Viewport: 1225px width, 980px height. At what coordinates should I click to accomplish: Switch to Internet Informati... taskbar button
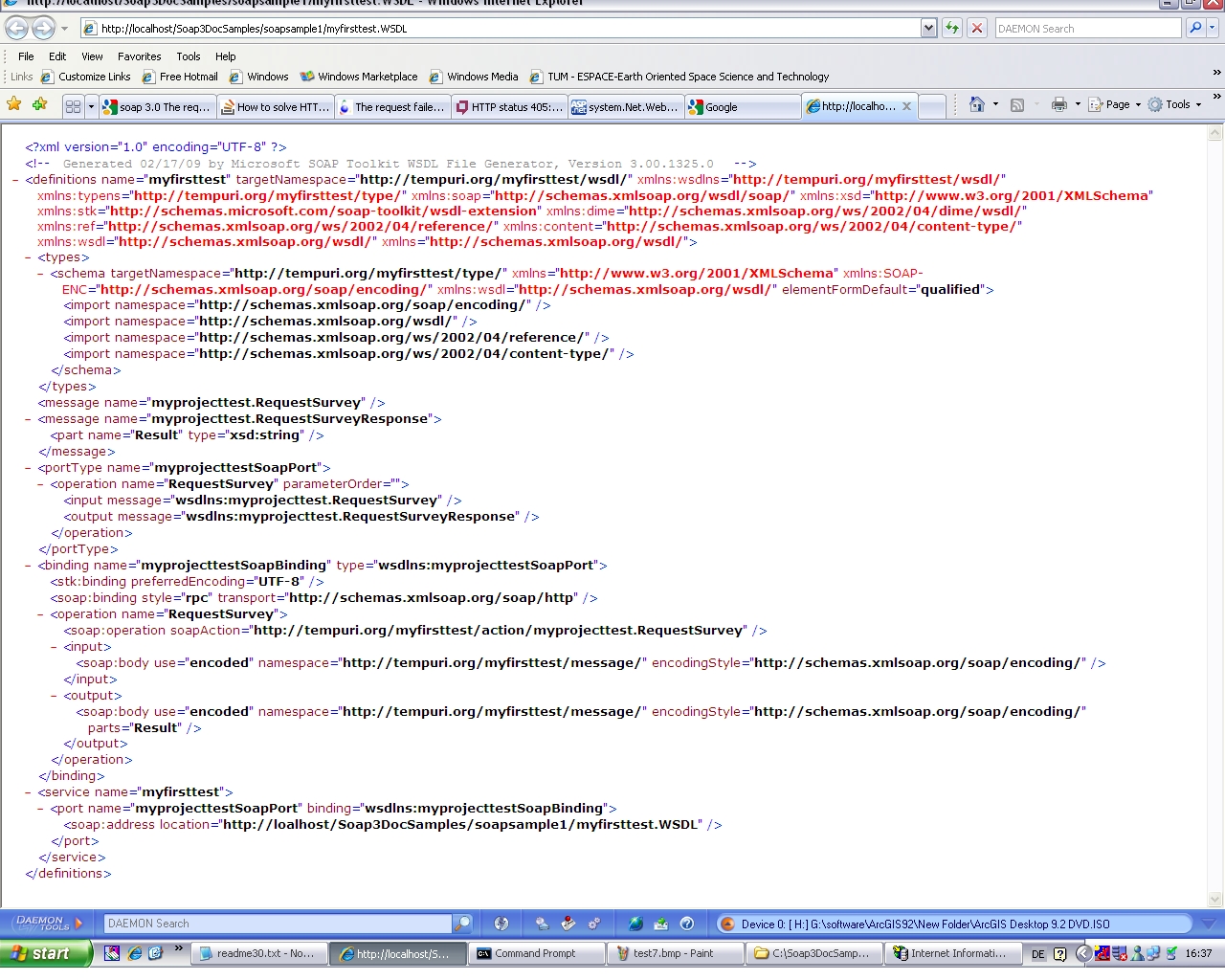tap(953, 953)
